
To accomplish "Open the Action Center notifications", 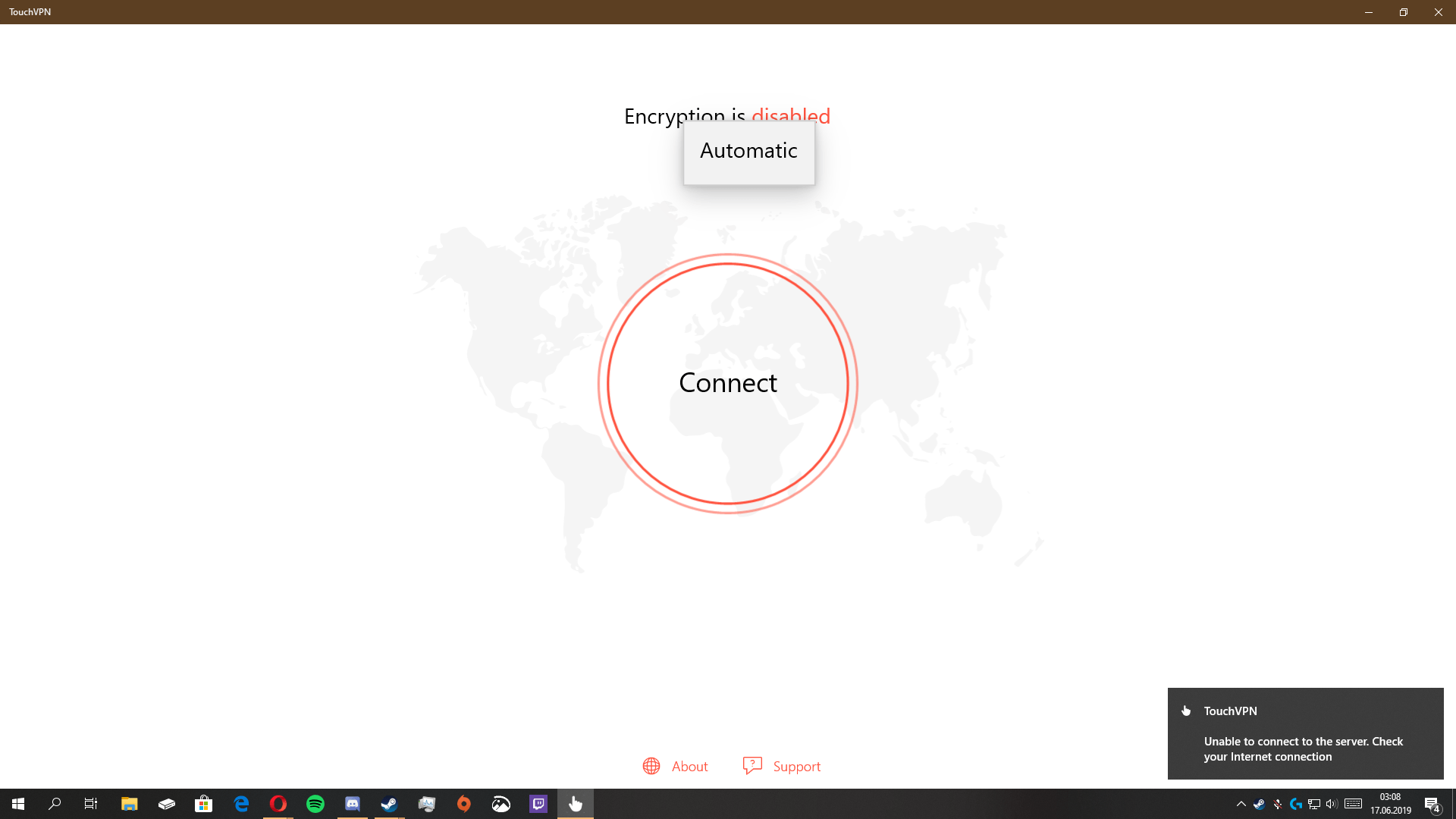I will [1432, 804].
